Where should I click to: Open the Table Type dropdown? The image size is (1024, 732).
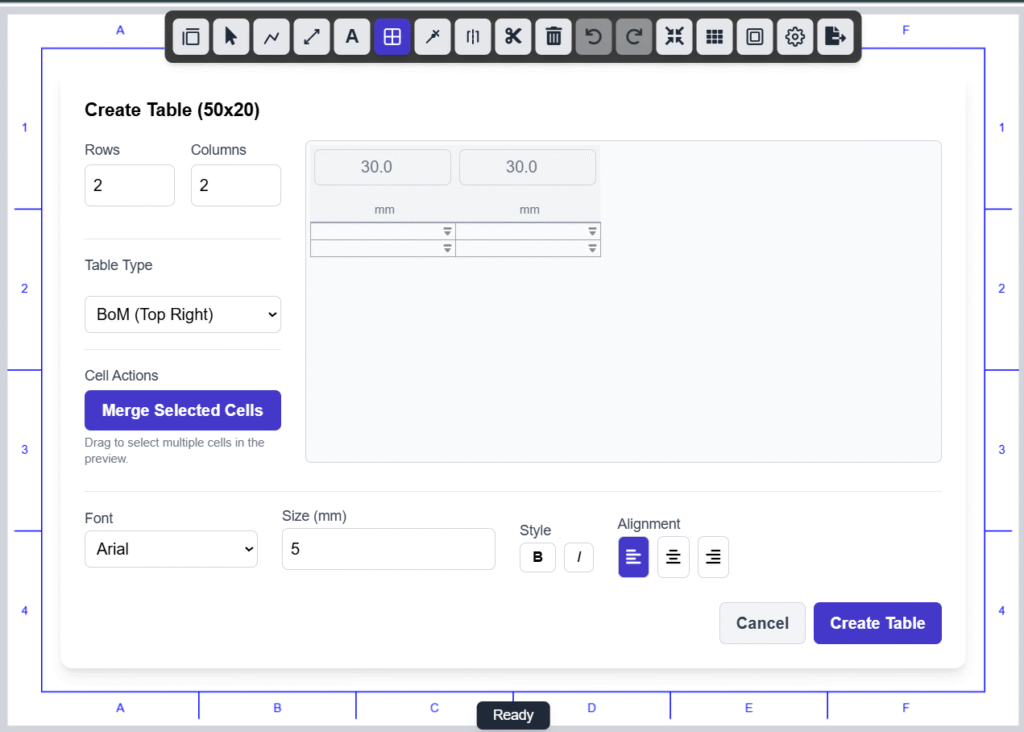(x=183, y=314)
